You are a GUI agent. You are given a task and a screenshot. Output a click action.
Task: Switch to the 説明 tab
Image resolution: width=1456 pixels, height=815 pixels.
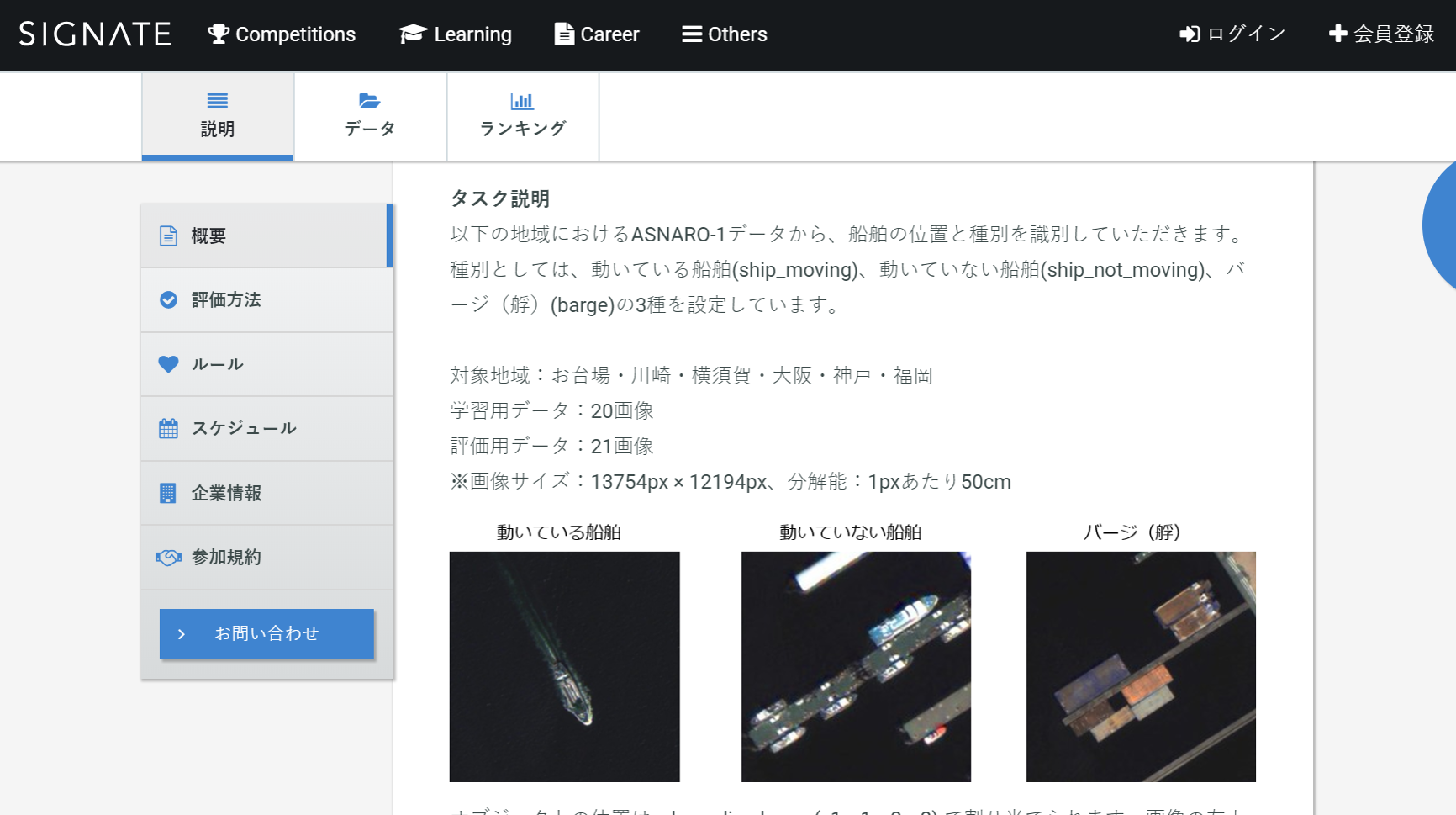tap(218, 117)
